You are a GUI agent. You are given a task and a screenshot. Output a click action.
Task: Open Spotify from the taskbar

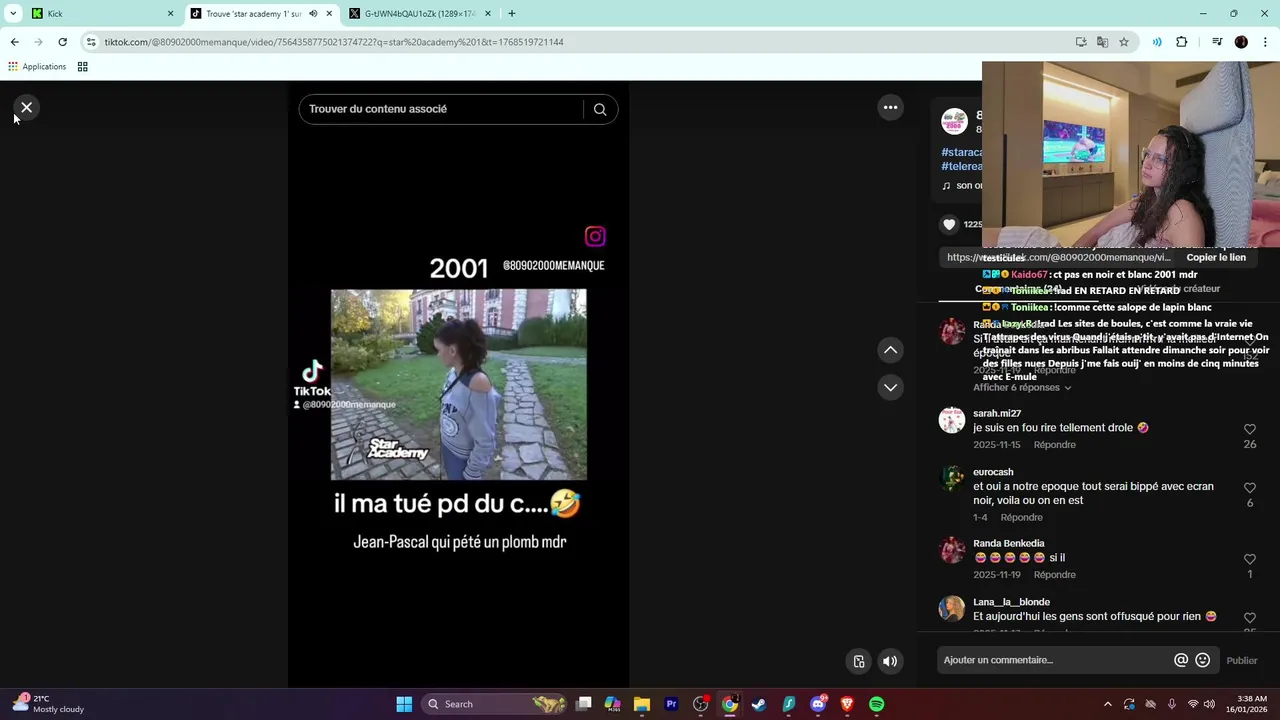coord(877,704)
